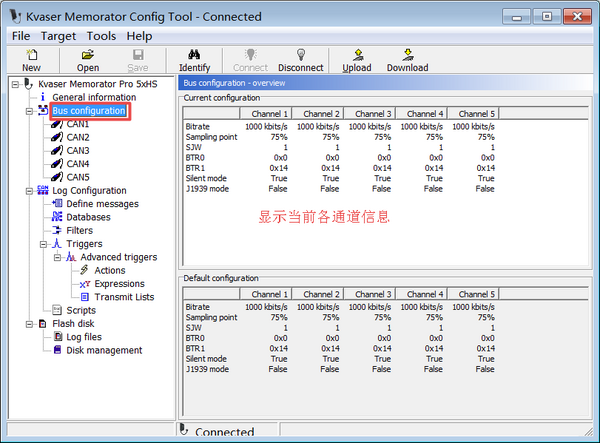This screenshot has height=443, width=600.
Task: Open the File menu
Action: 21,36
